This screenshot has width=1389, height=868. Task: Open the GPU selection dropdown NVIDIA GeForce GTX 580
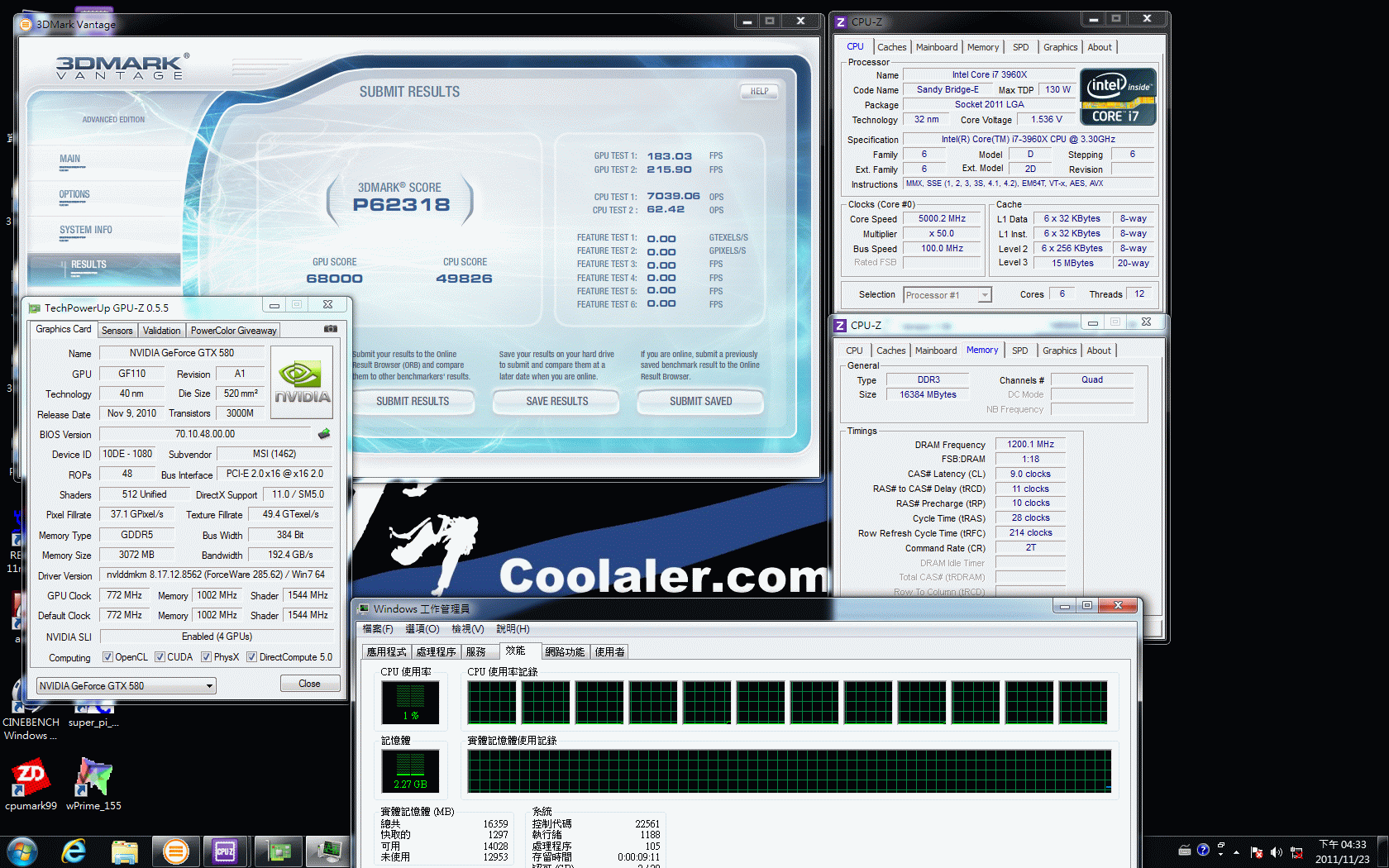126,685
